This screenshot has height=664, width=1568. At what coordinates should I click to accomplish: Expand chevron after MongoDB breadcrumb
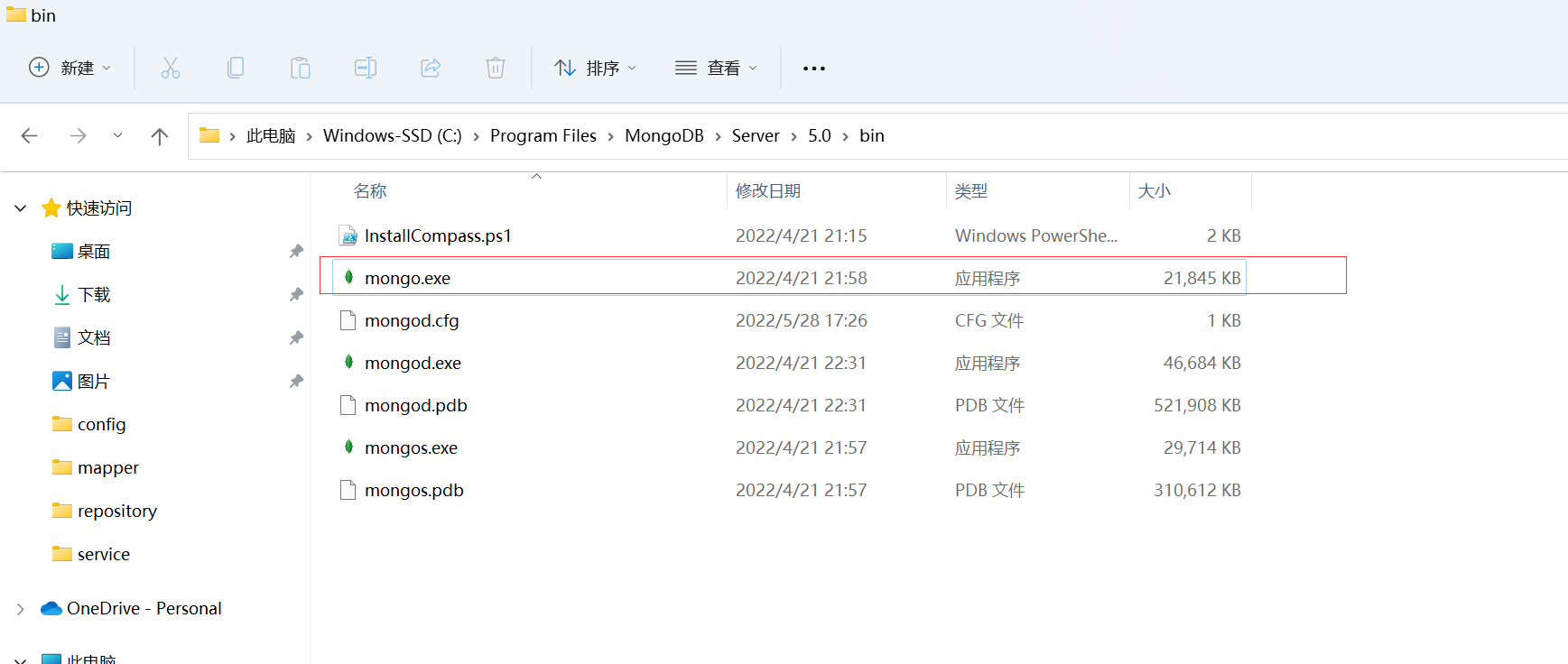click(719, 136)
